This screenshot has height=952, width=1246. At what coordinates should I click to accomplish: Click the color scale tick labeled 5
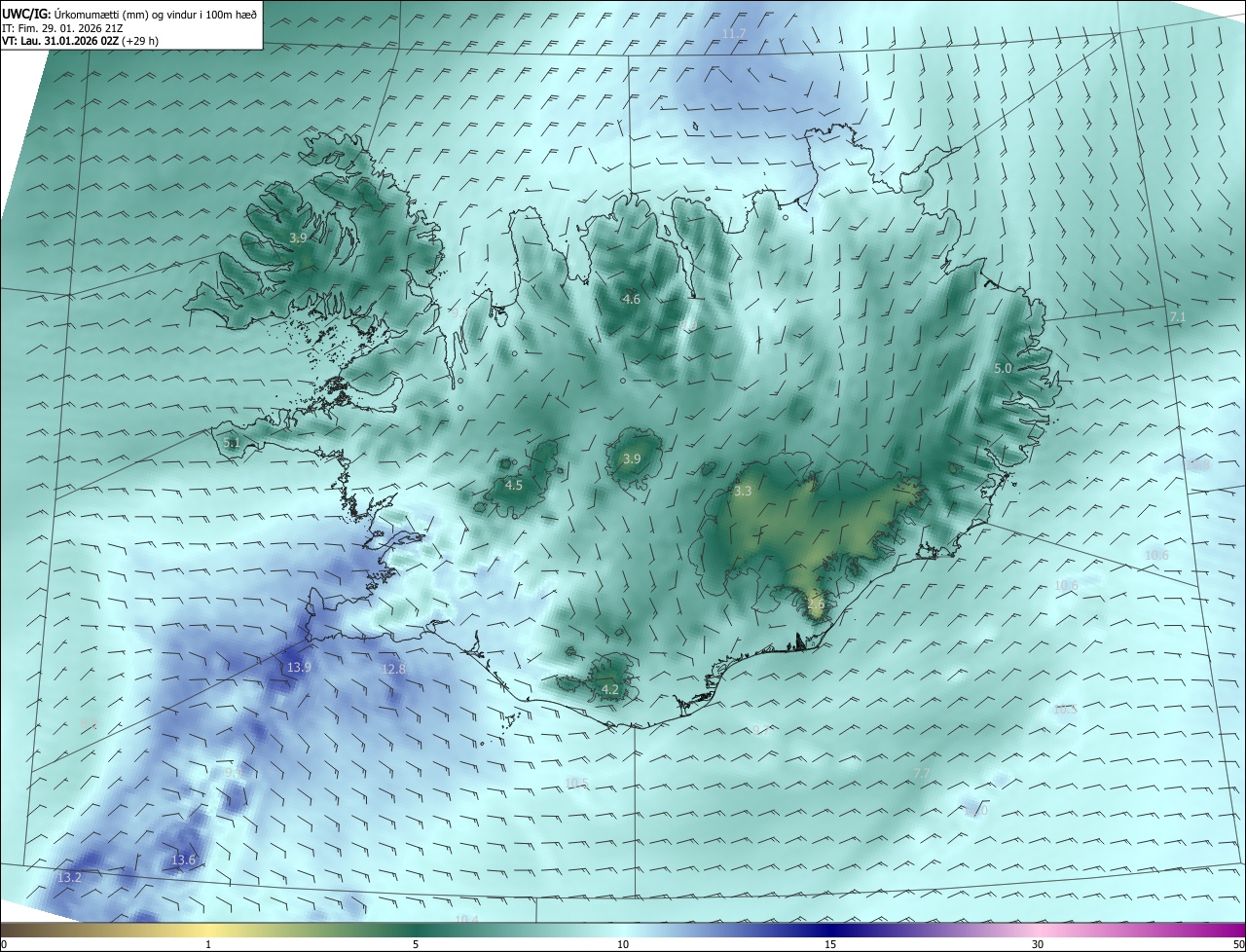[416, 944]
